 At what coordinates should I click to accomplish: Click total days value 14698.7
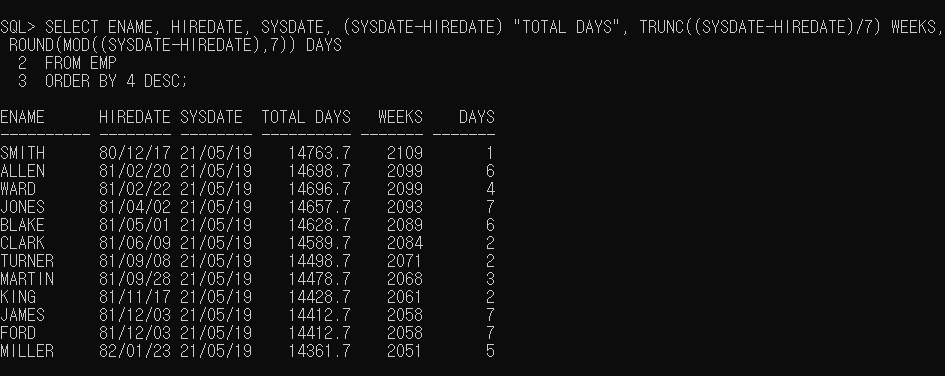pyautogui.click(x=319, y=171)
